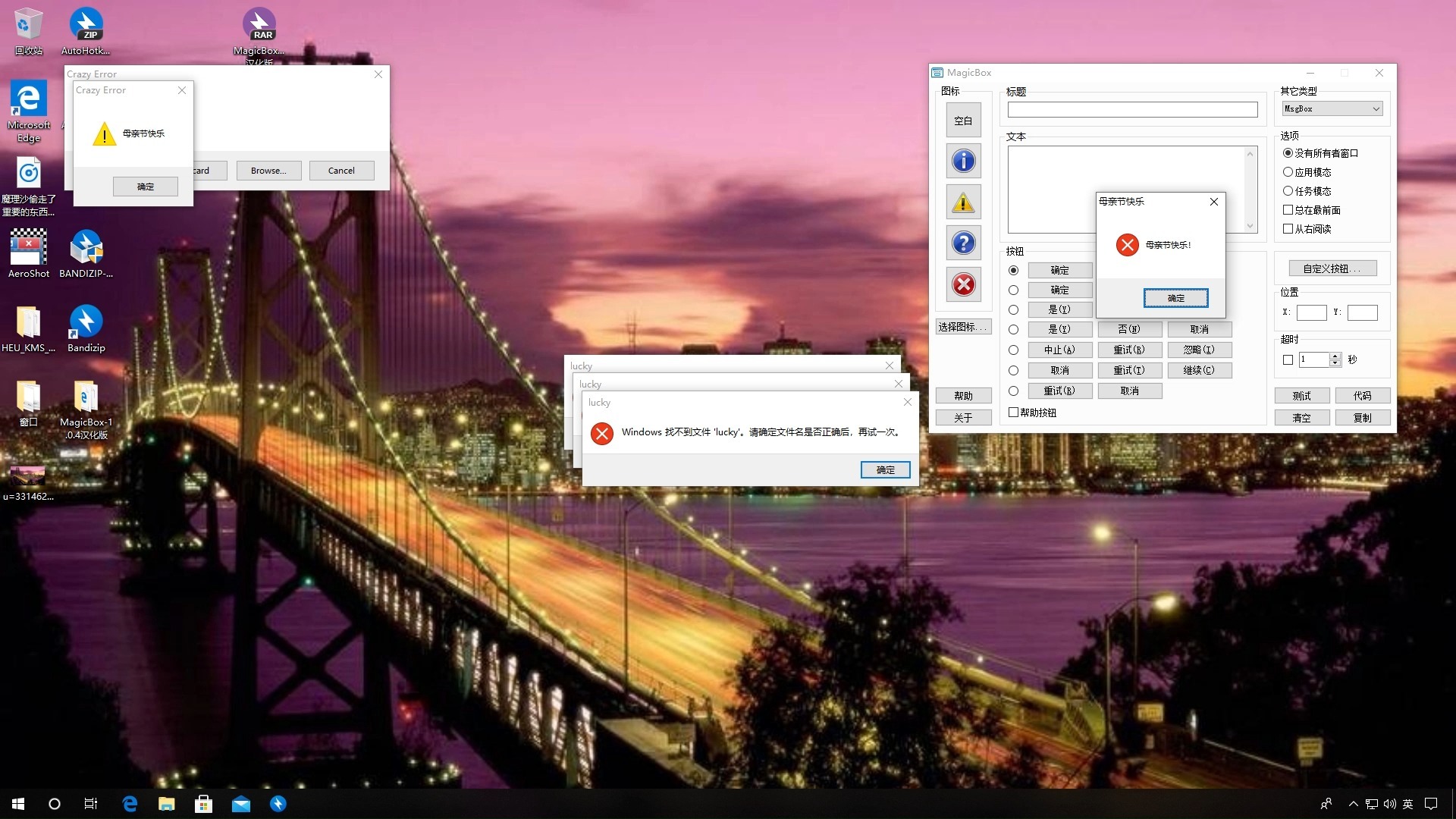Select the yellow warning icon in MagicBox
1456x819 pixels.
pos(963,202)
